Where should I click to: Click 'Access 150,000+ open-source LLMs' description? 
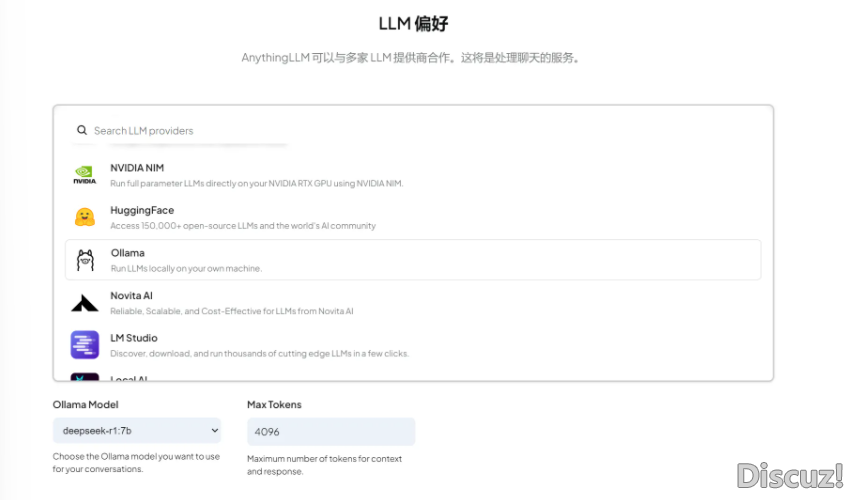(243, 225)
